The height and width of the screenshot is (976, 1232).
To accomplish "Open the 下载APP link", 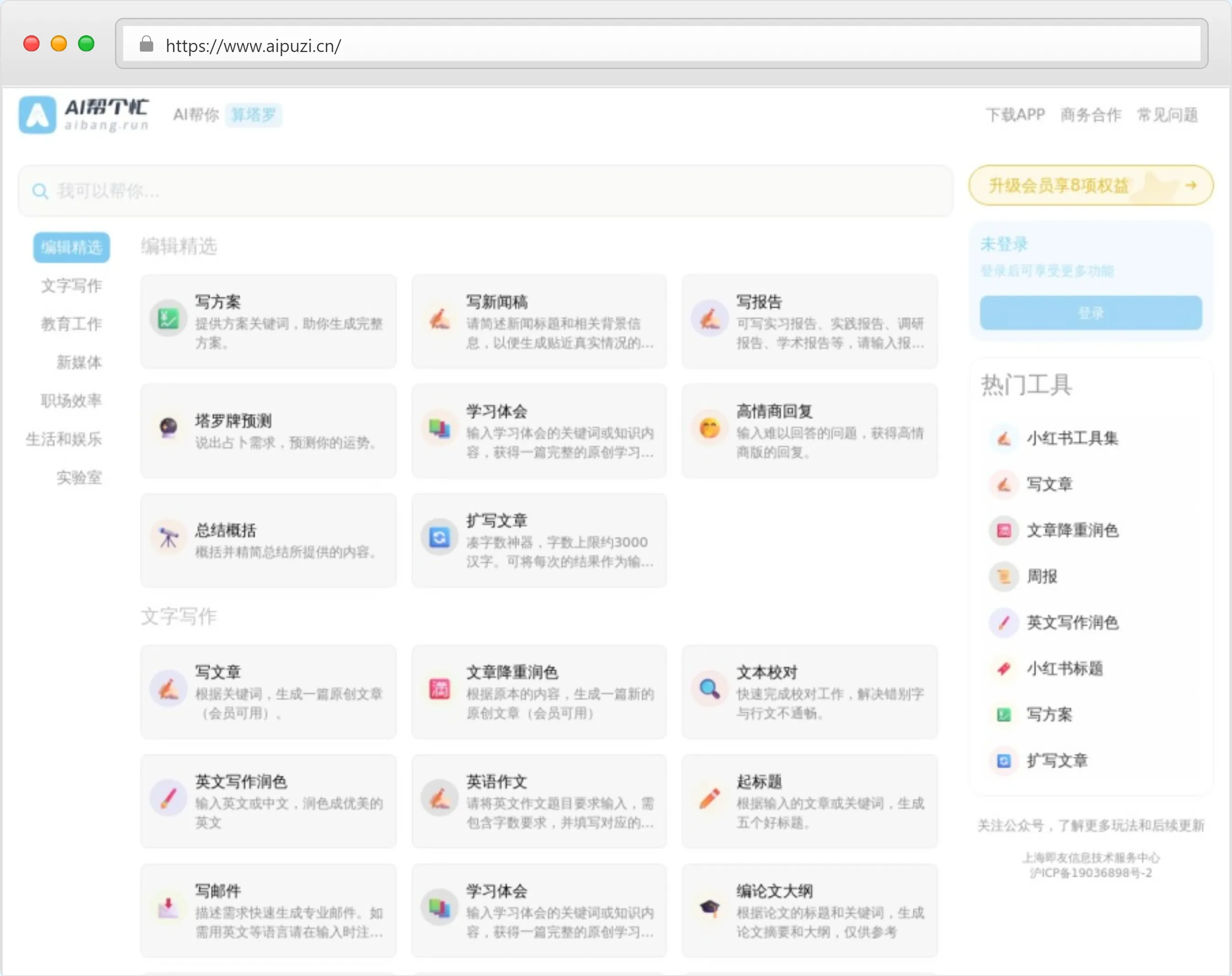I will click(x=1015, y=115).
